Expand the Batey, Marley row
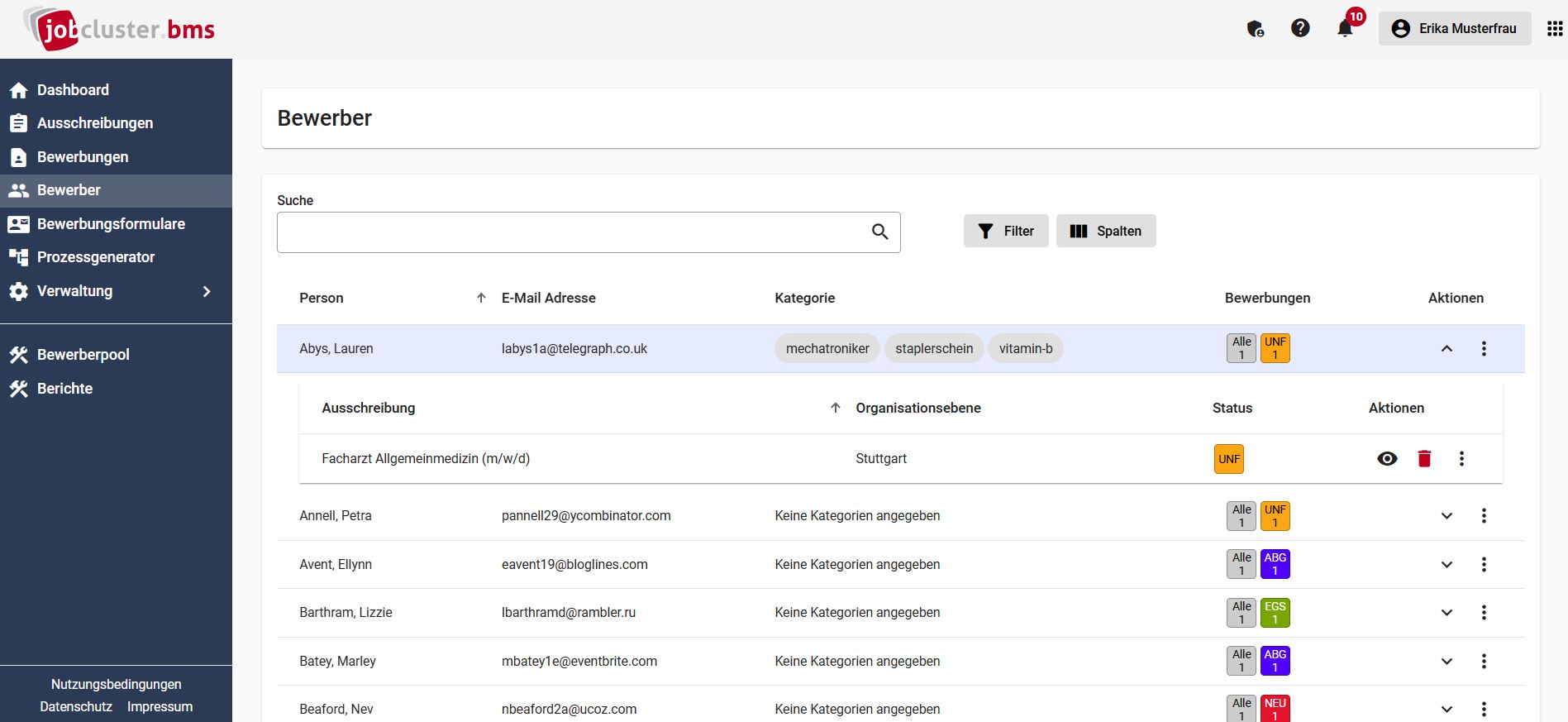 pos(1446,661)
